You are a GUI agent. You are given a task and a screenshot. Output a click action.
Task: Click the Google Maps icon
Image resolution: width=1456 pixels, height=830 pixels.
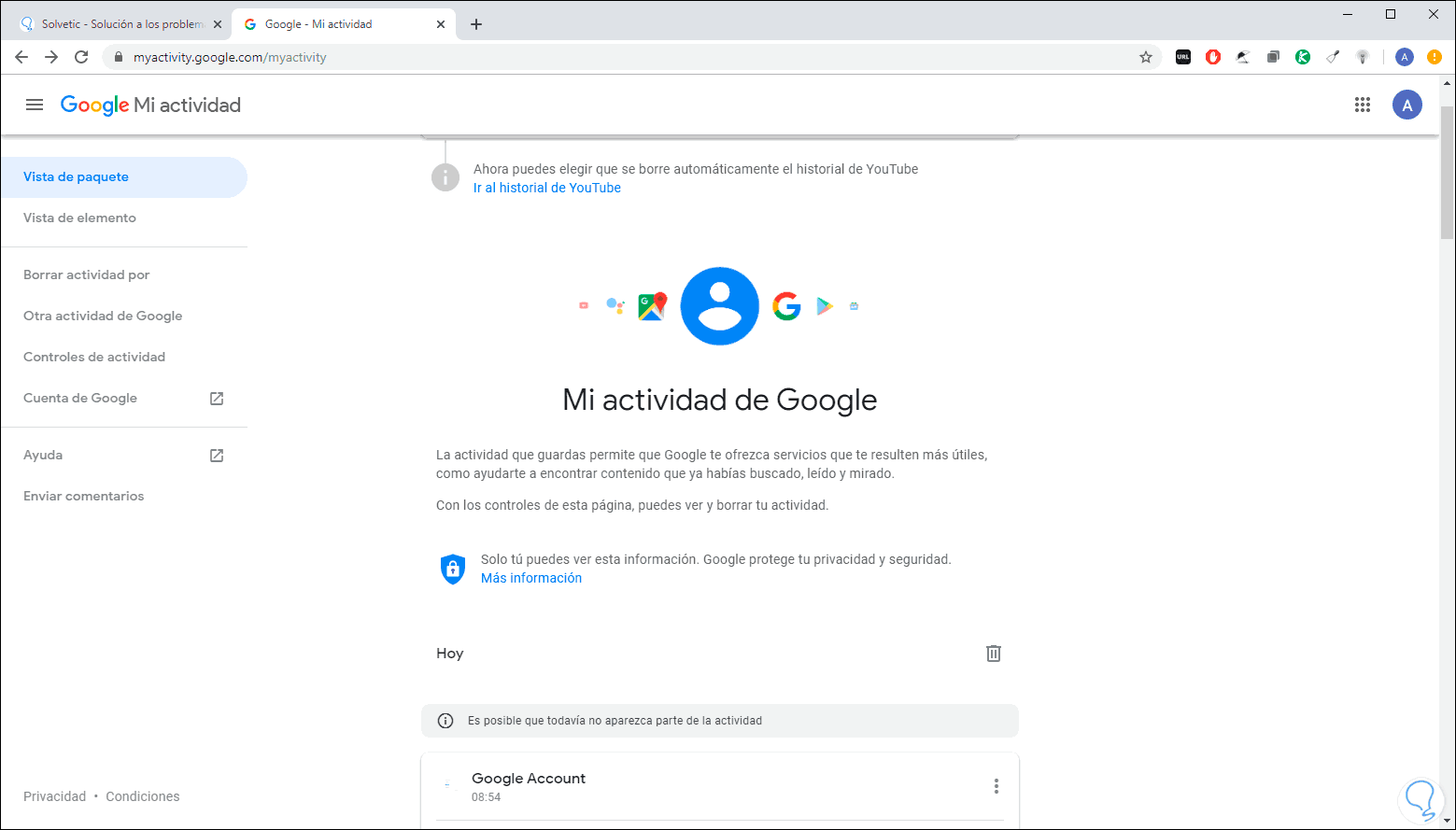click(652, 306)
